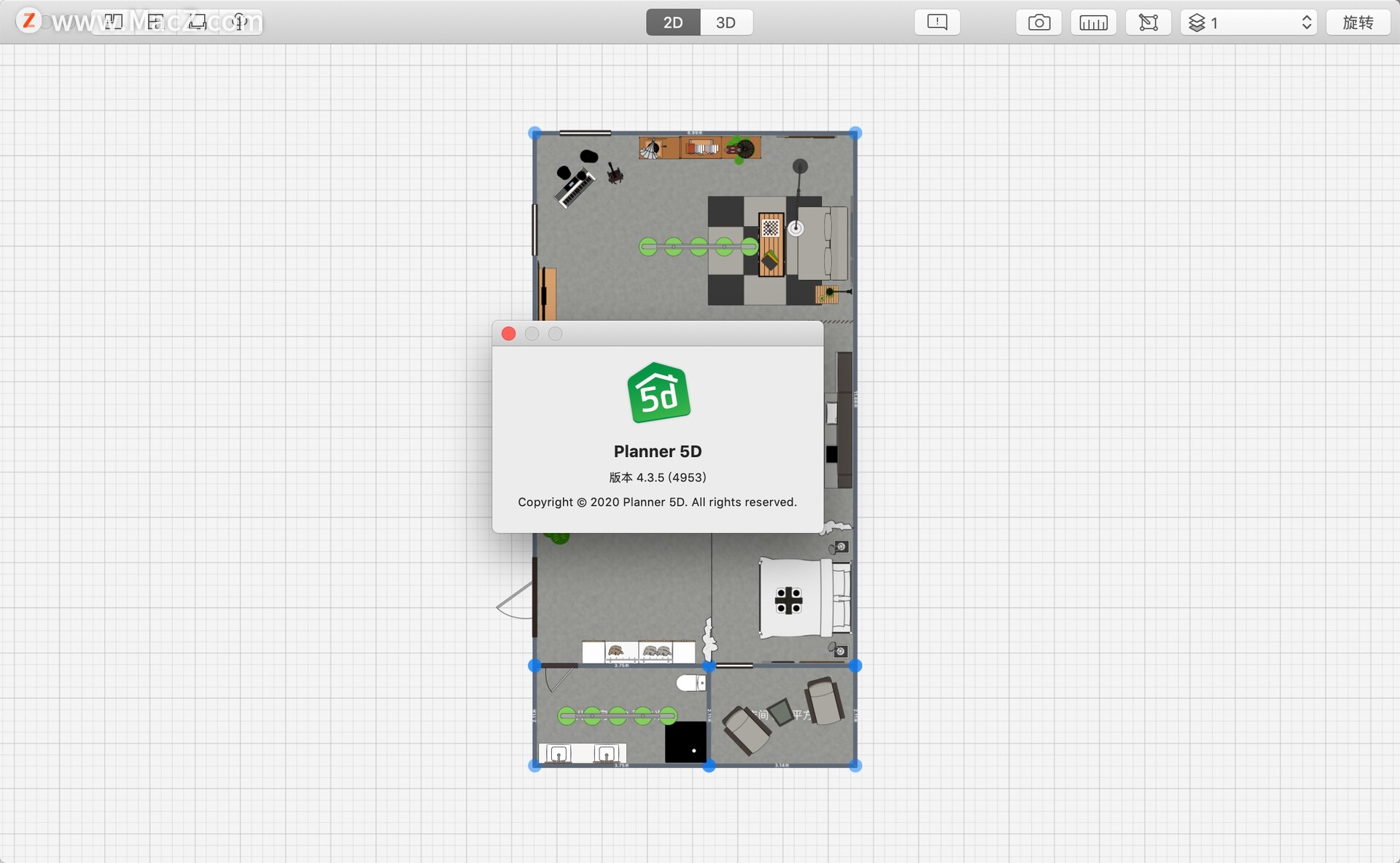Select the right armchair in bottom-right room
The height and width of the screenshot is (863, 1400).
[x=825, y=701]
